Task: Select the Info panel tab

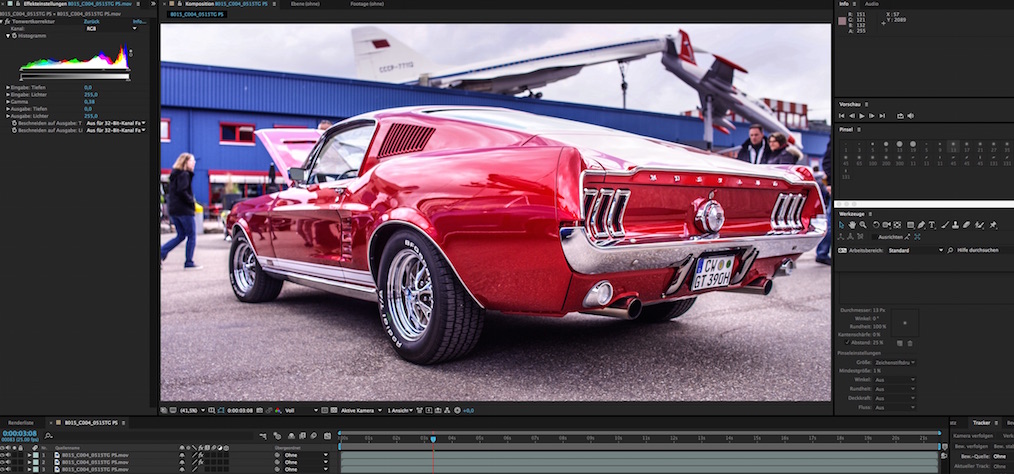Action: pos(844,4)
